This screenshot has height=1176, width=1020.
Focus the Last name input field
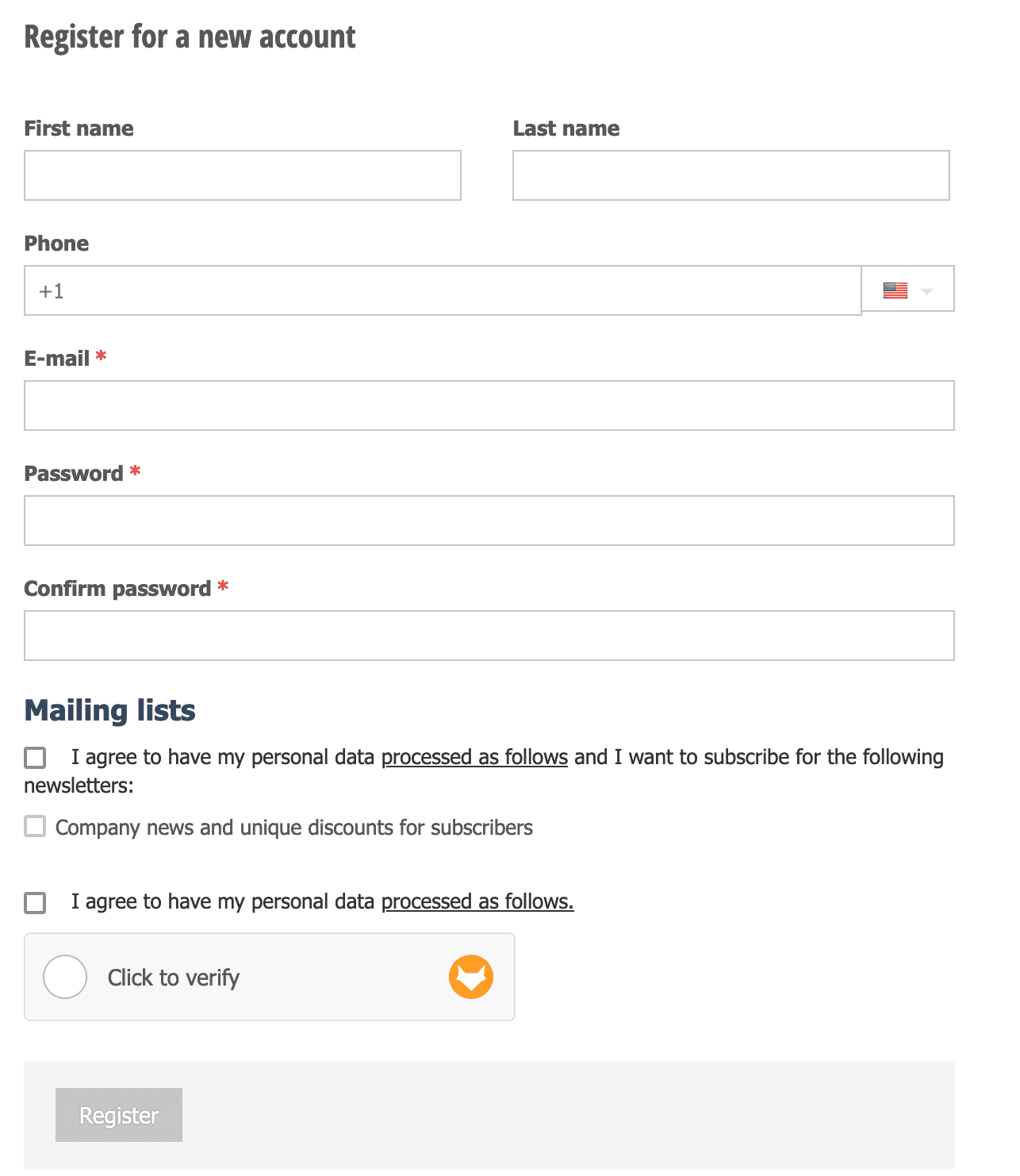(731, 175)
